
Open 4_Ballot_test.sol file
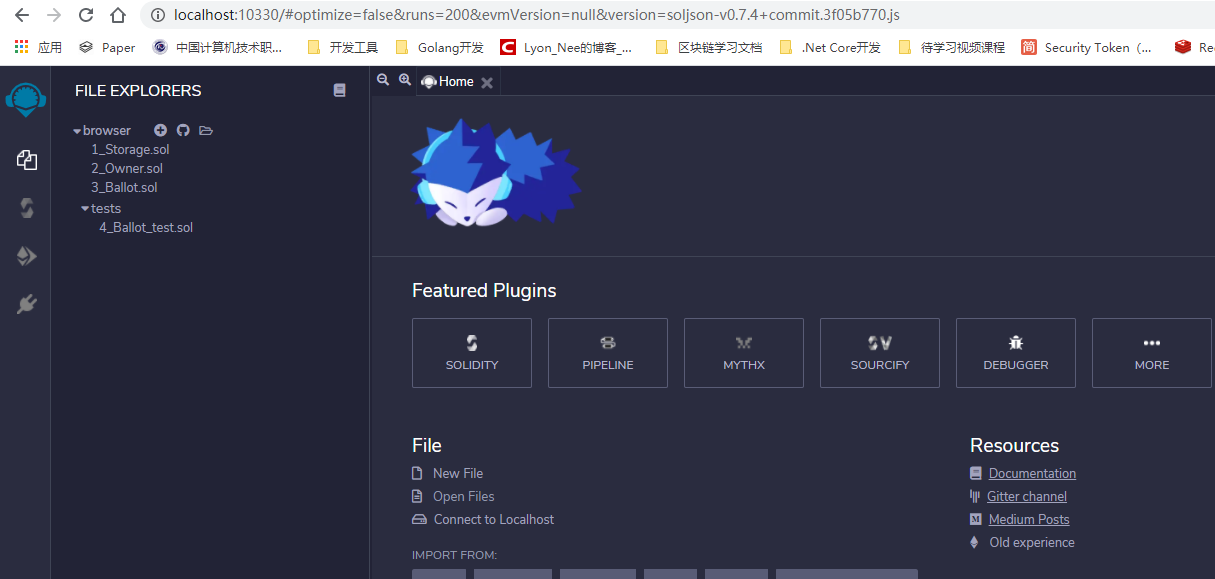[x=146, y=228]
